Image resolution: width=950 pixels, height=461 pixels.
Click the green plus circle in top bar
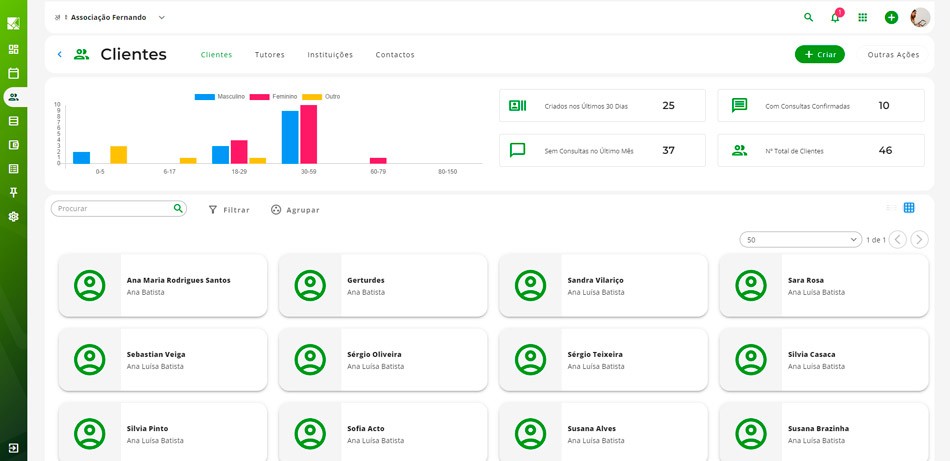pyautogui.click(x=891, y=18)
